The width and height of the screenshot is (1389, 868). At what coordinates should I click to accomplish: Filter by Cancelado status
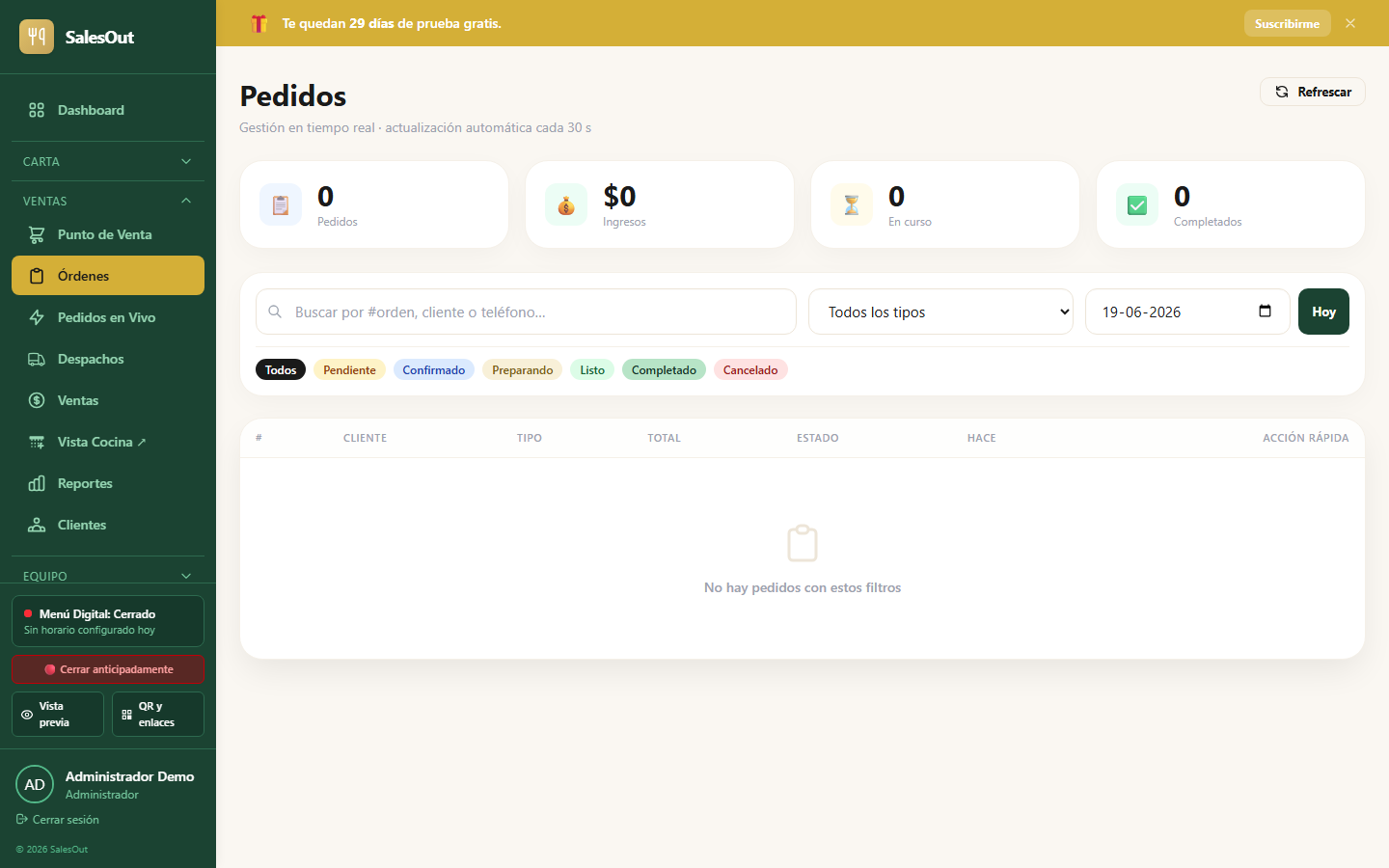(750, 369)
